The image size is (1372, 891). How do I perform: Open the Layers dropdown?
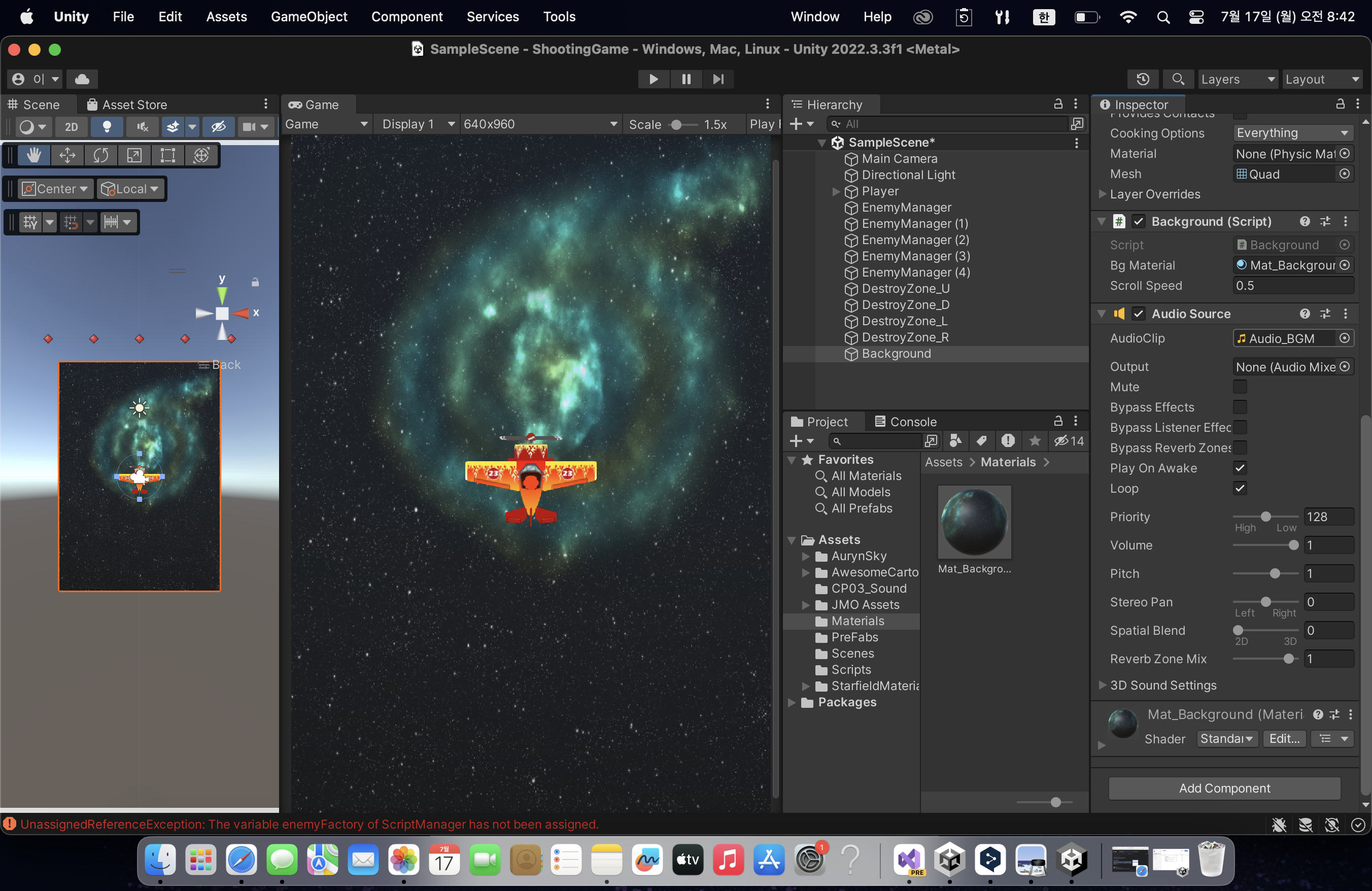point(1237,79)
